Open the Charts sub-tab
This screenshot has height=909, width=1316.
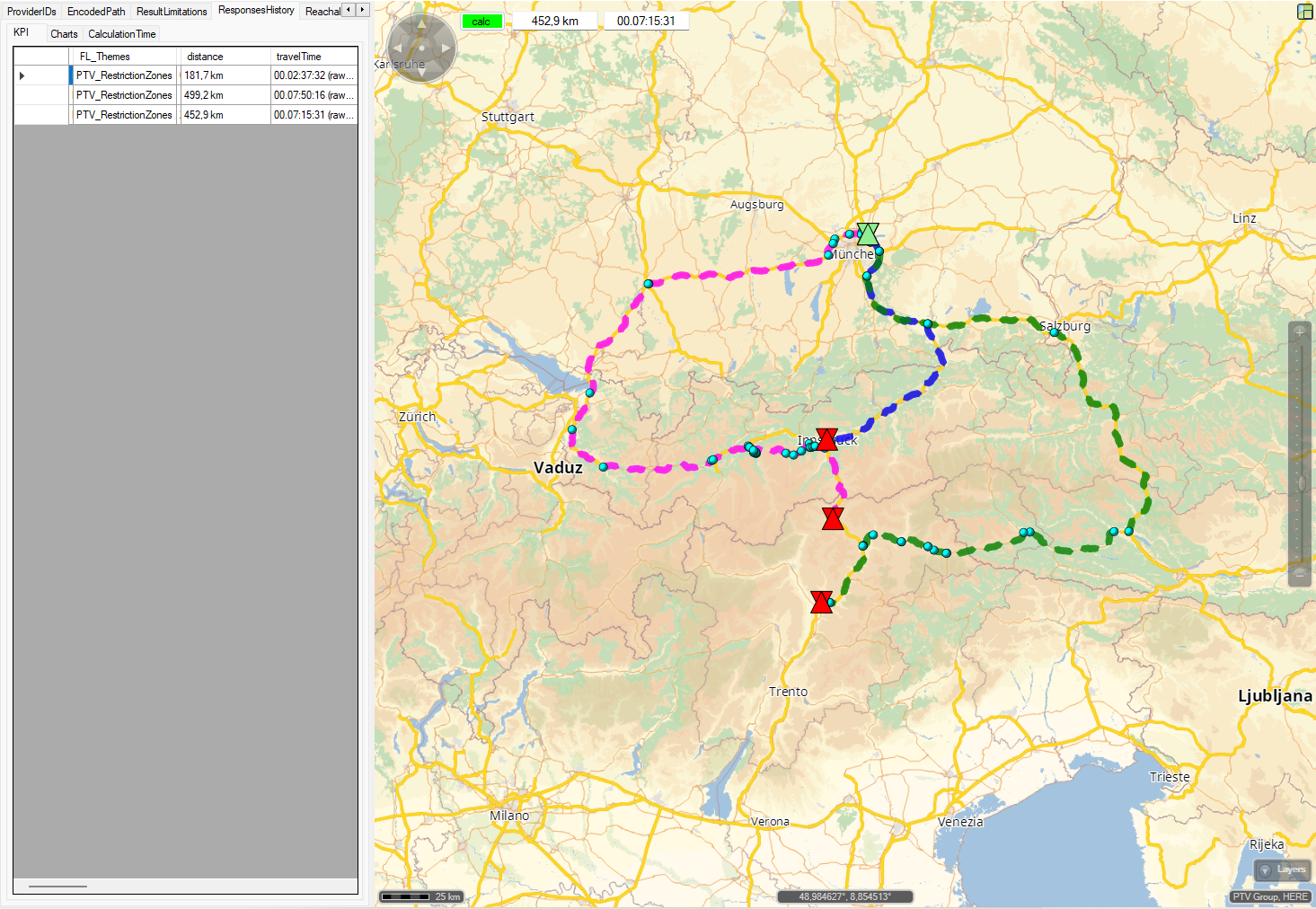tap(64, 34)
